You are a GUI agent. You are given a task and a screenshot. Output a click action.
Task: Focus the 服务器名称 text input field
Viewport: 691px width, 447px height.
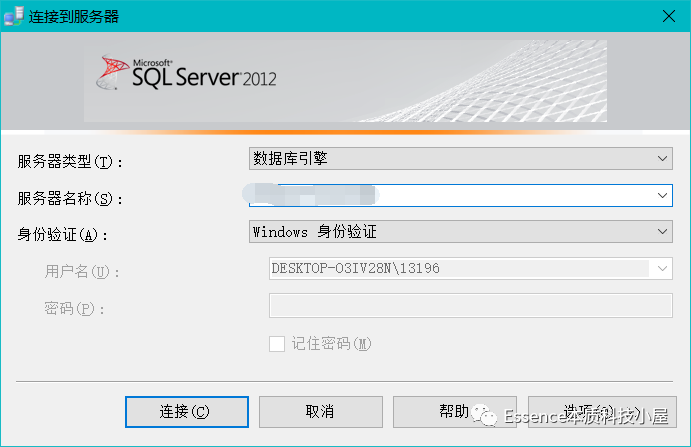(x=461, y=195)
